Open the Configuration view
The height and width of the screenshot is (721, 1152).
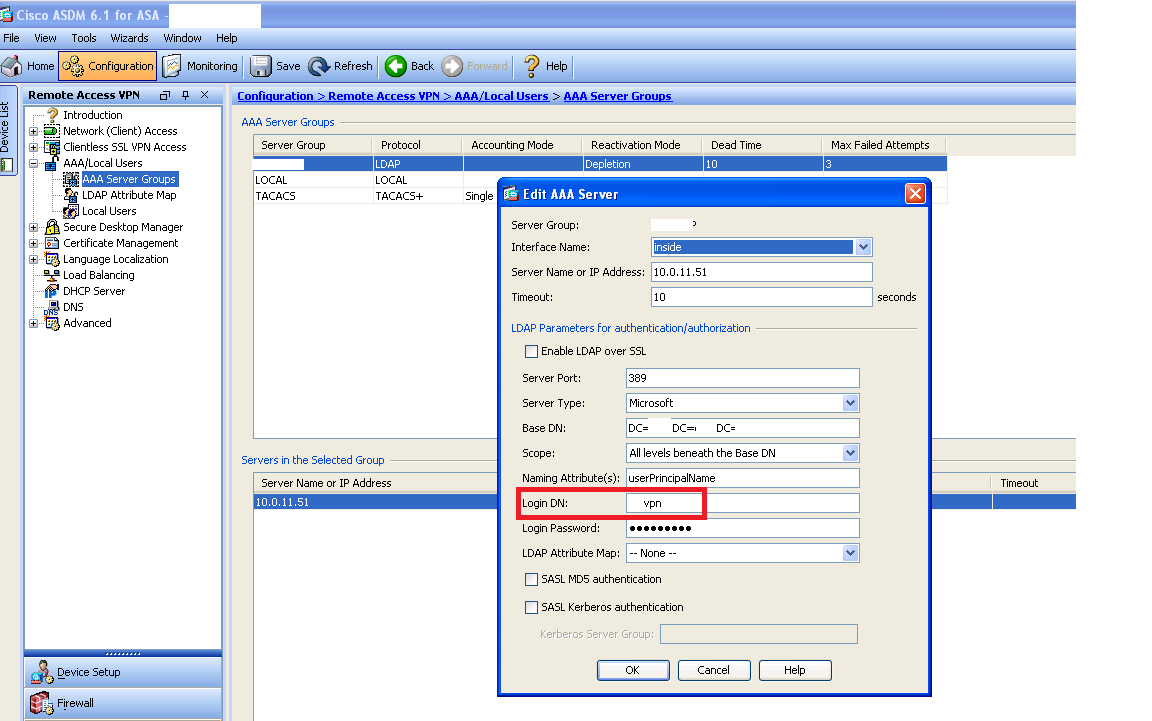tap(107, 66)
